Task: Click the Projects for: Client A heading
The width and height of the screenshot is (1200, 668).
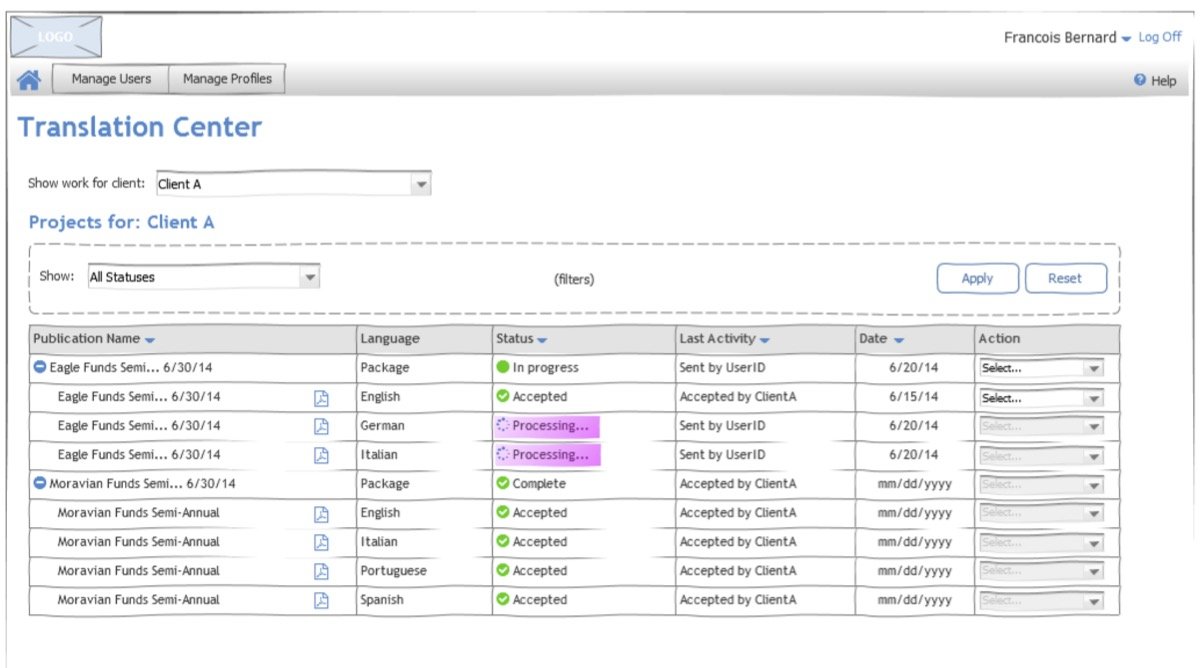Action: click(x=121, y=222)
